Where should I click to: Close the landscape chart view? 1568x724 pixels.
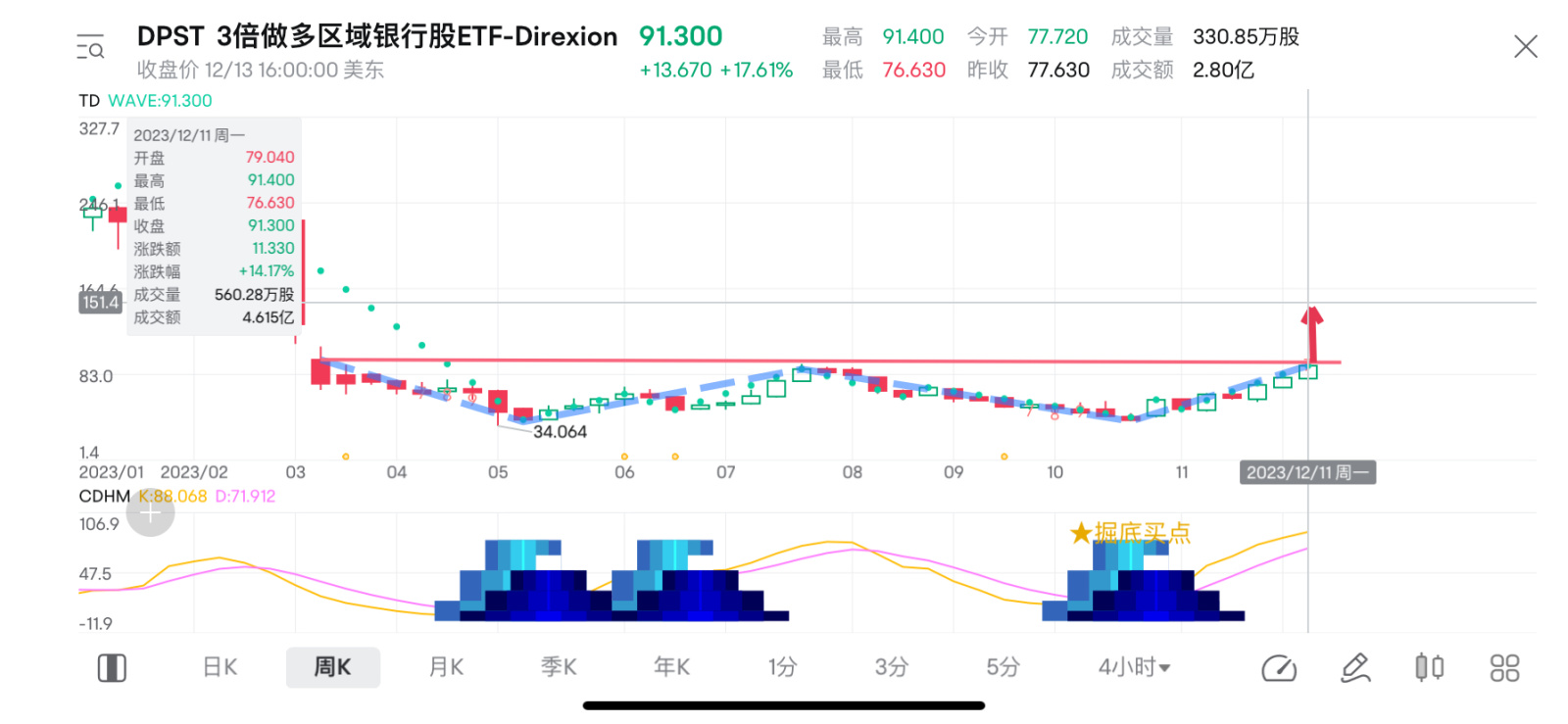click(x=1525, y=46)
